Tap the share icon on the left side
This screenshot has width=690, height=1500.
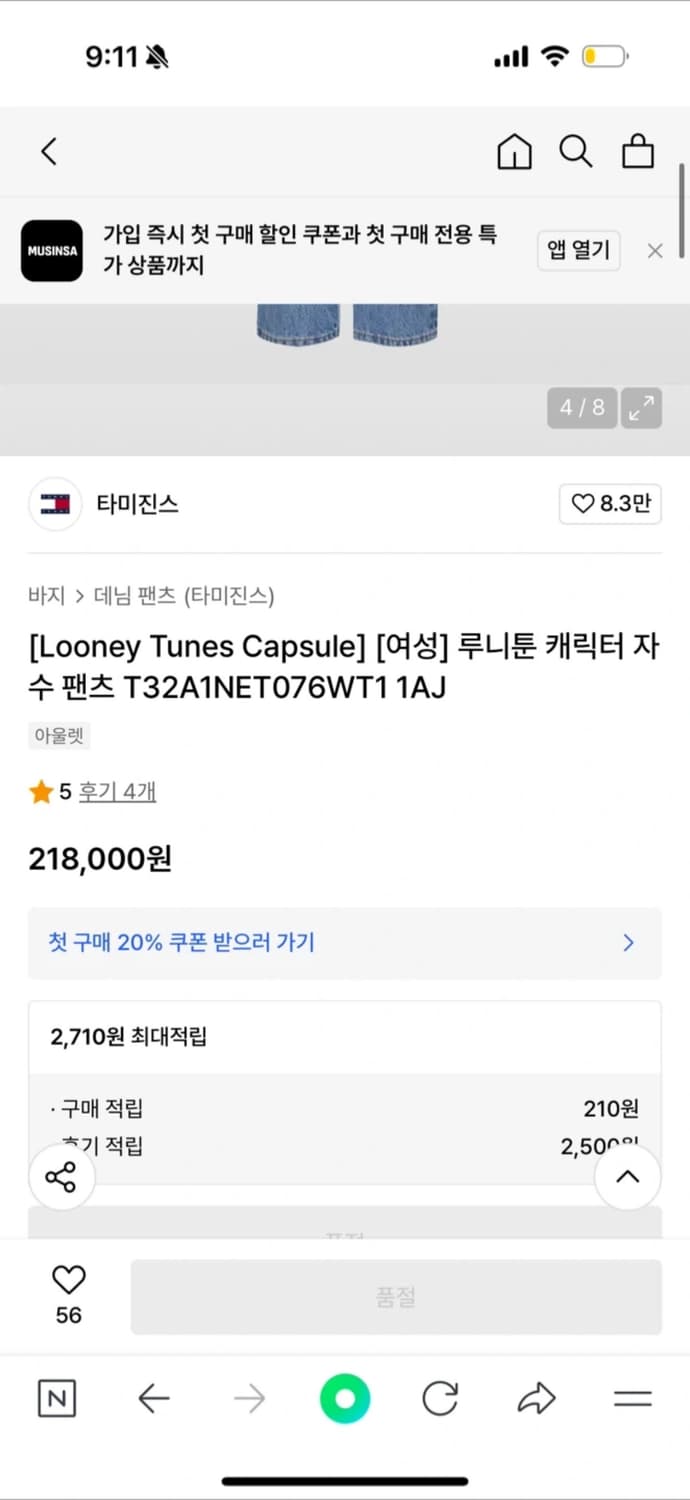62,1177
